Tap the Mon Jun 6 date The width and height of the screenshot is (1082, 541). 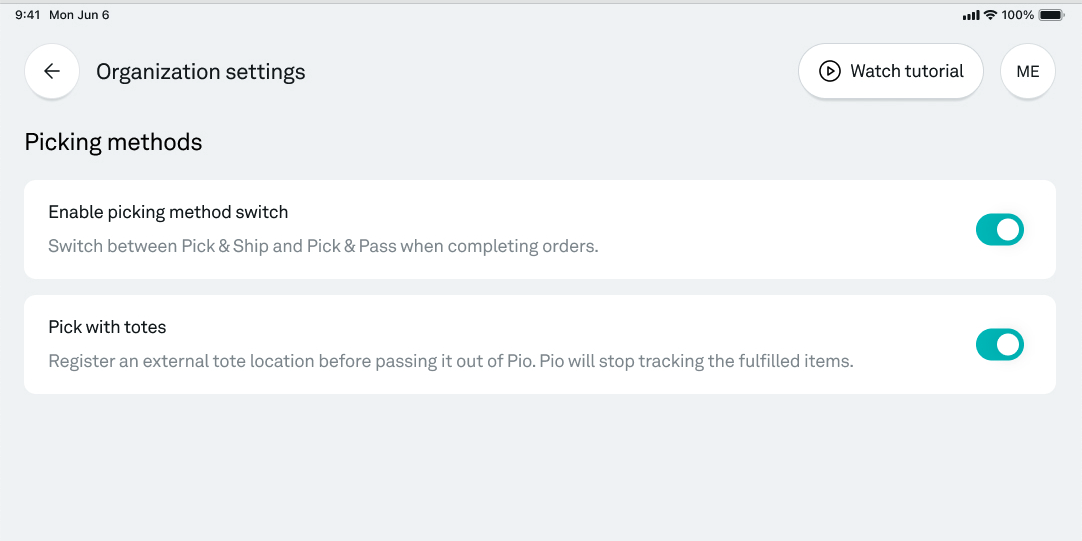click(x=79, y=14)
